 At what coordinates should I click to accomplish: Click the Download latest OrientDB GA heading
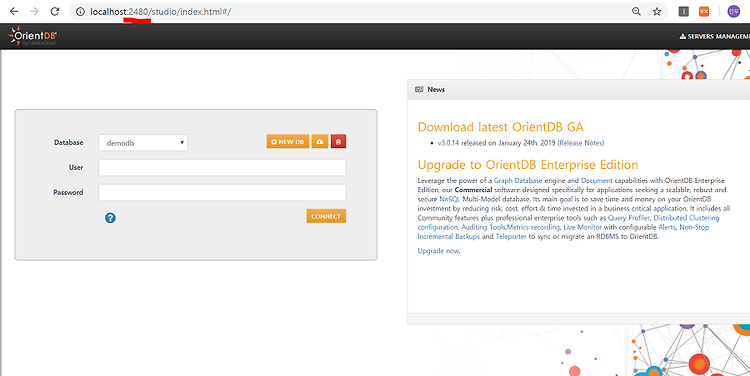tap(500, 127)
